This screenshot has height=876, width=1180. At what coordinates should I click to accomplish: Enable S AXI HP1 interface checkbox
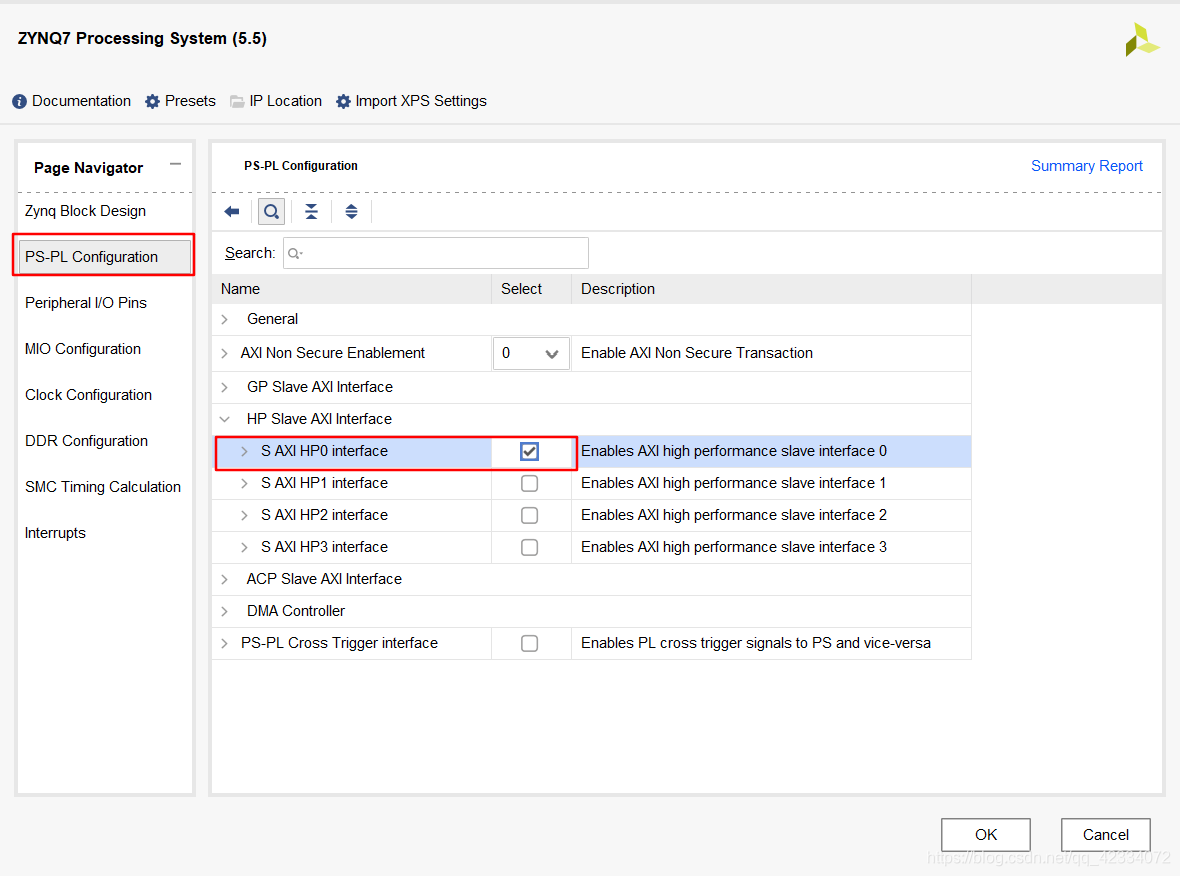[530, 483]
